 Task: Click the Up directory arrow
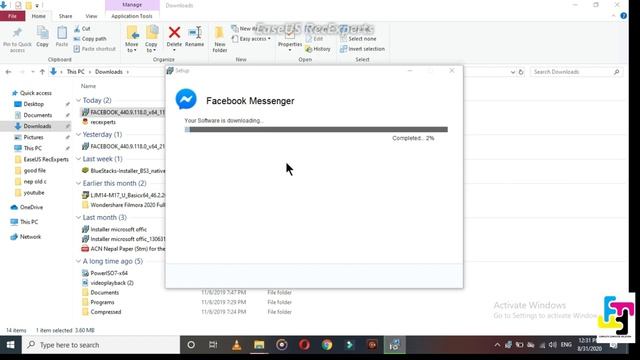coord(42,72)
